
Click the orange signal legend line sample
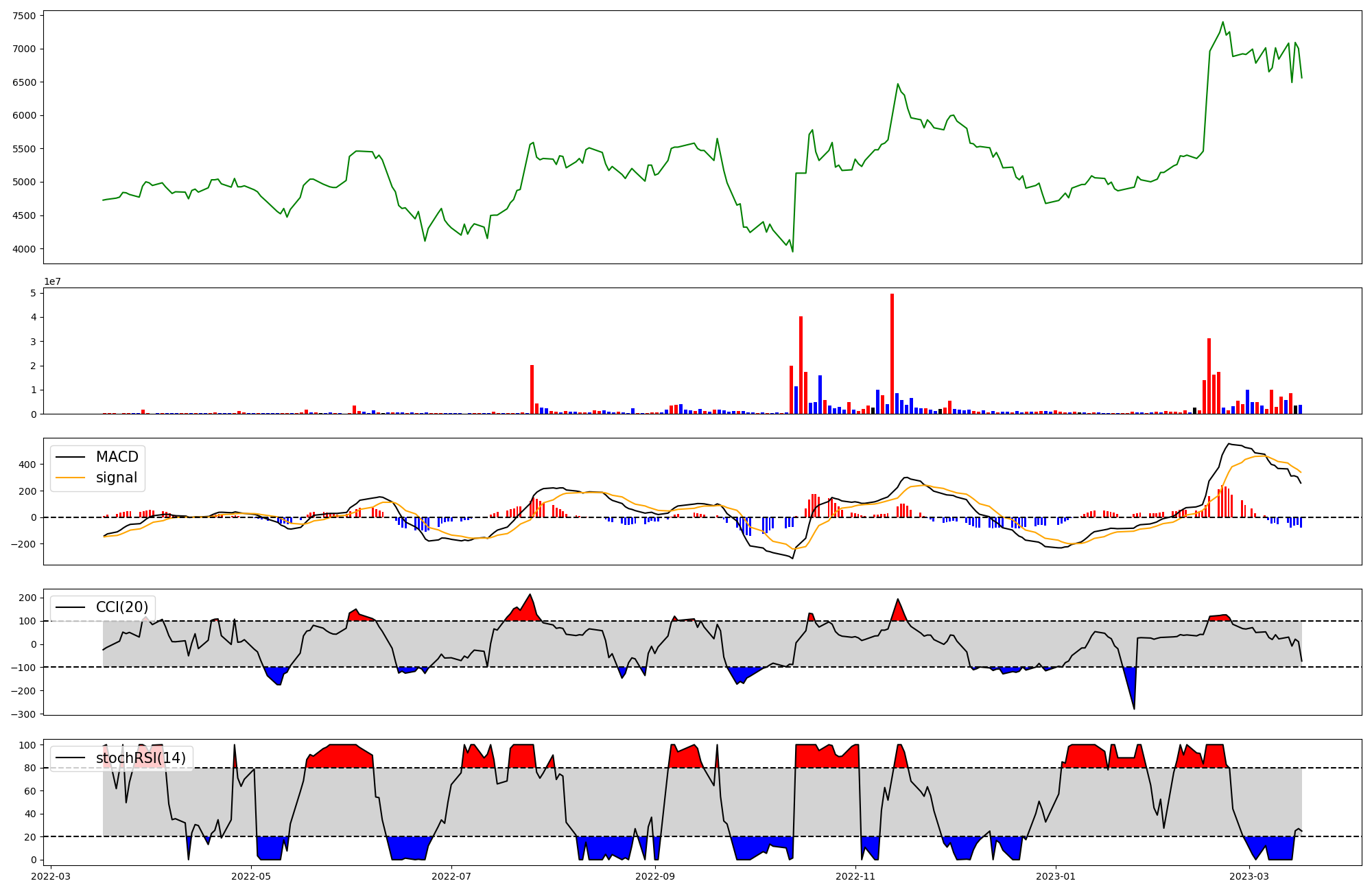tap(70, 478)
